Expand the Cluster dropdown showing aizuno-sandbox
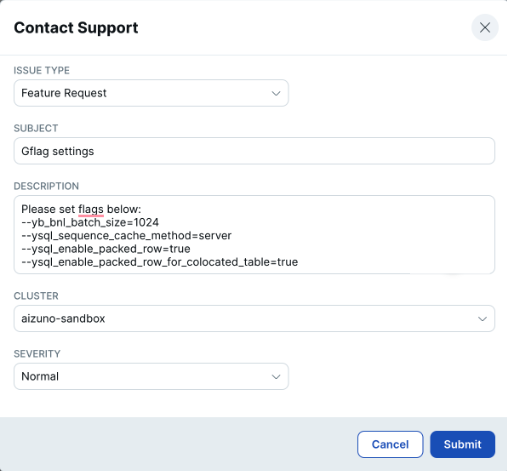This screenshot has width=507, height=471. coord(254,318)
